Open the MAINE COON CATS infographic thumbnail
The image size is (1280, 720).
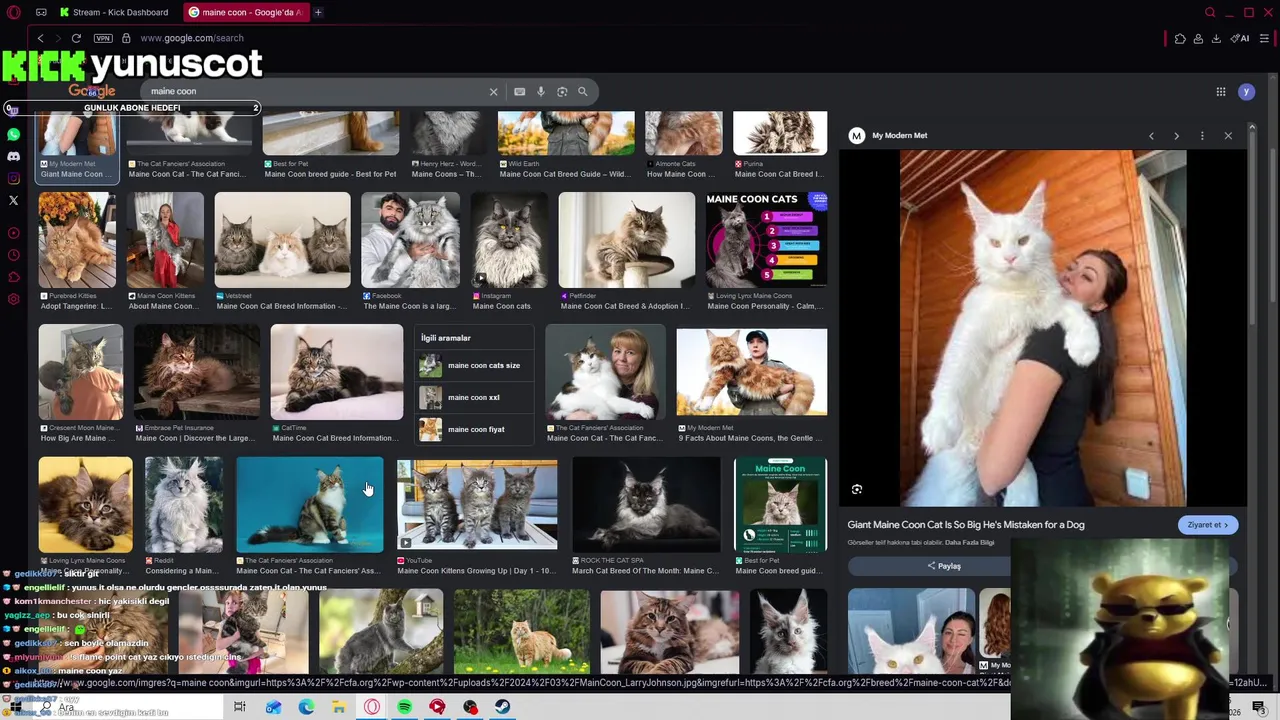coord(766,240)
